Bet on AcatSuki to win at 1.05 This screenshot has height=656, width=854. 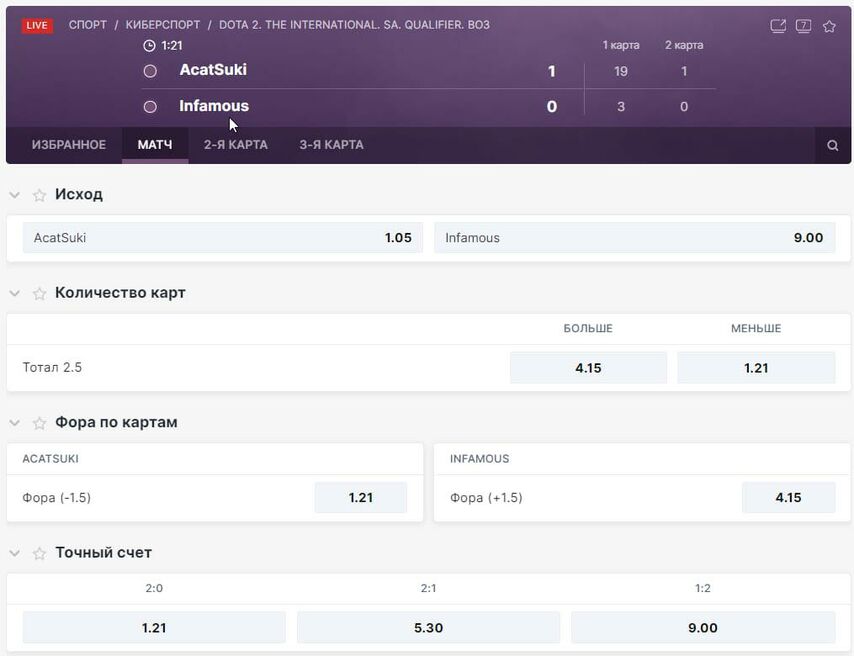(x=223, y=238)
